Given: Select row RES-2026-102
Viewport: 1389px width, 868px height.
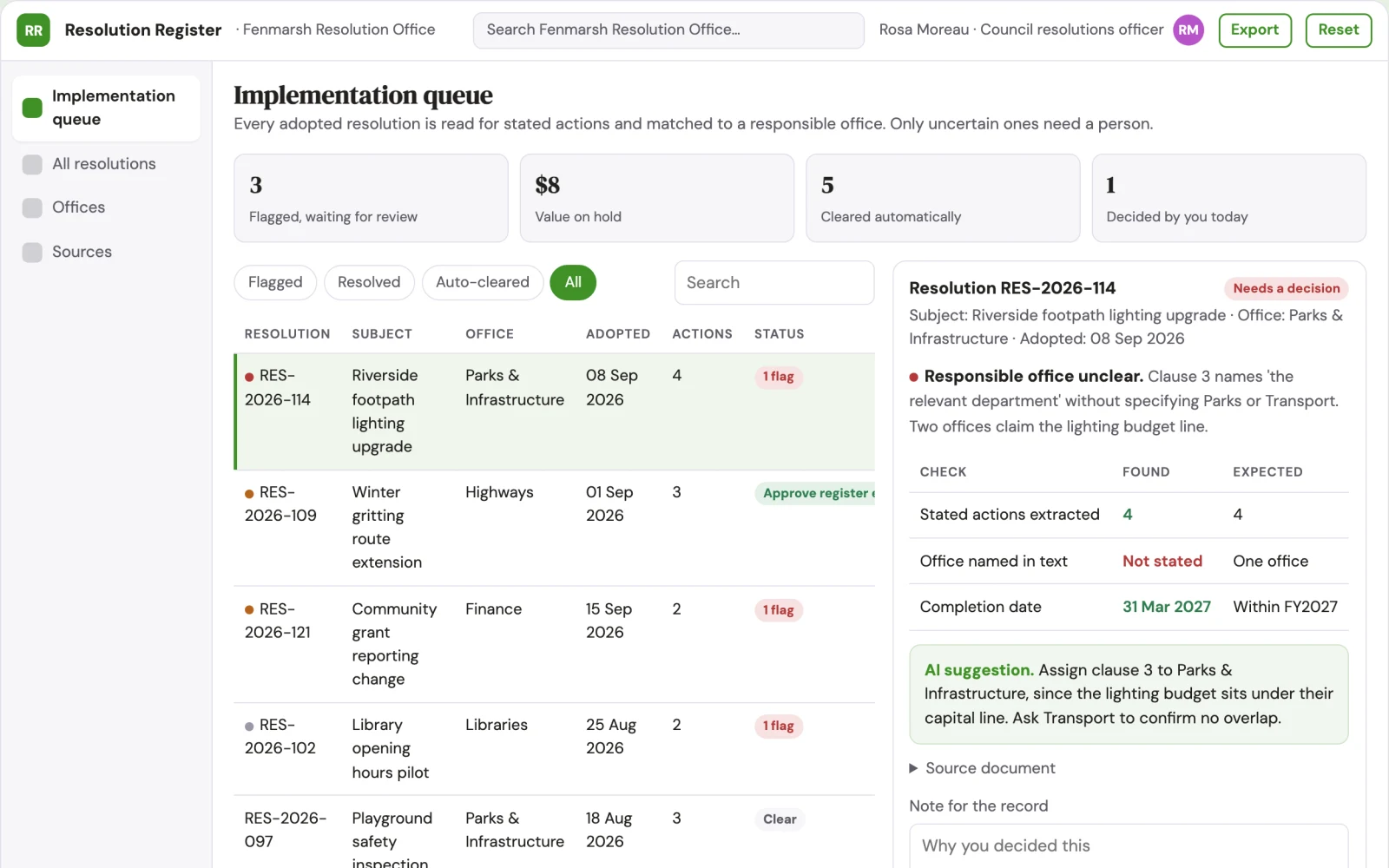Looking at the screenshot, I should [x=554, y=749].
